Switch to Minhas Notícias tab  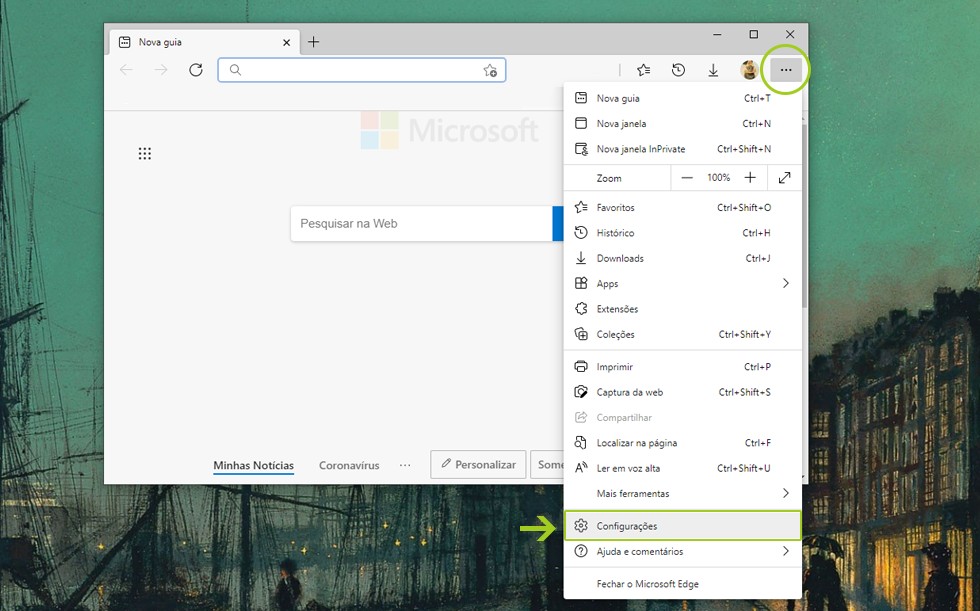253,465
